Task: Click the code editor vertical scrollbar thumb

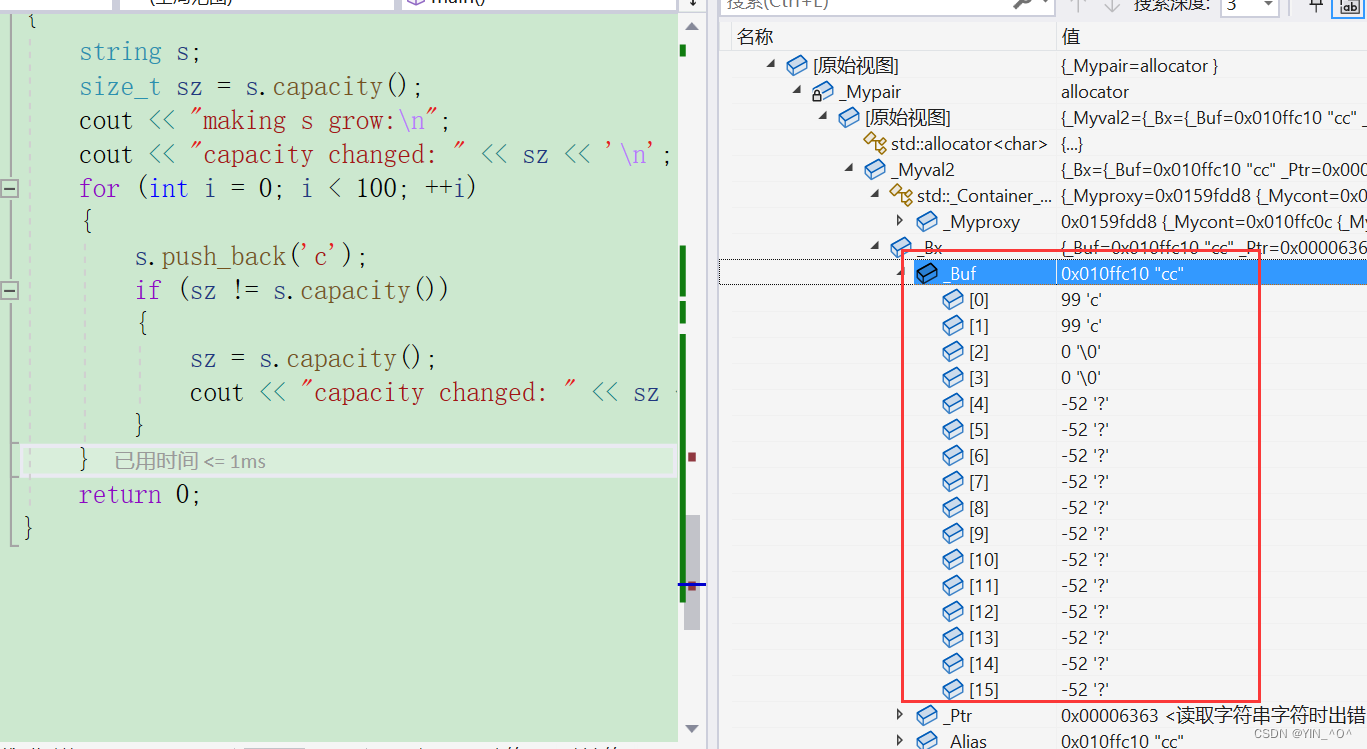Action: [x=692, y=573]
